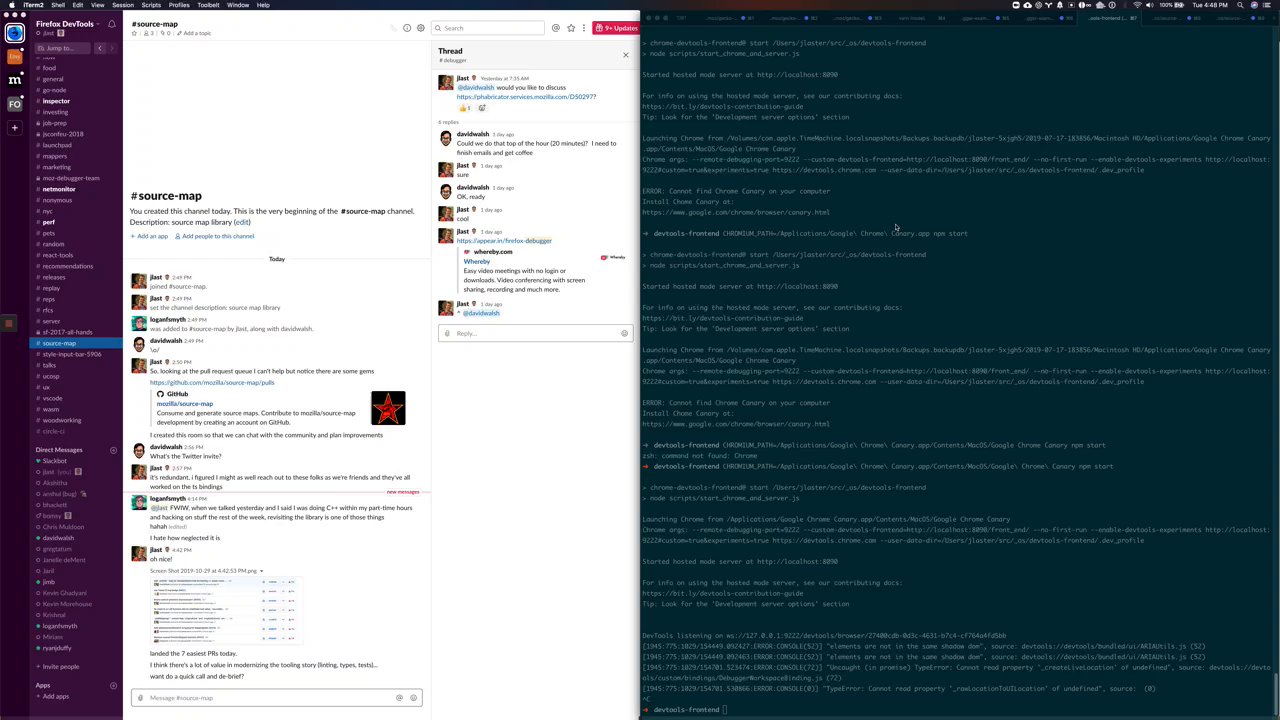Open iTerm2 Profiles menu

point(179,5)
